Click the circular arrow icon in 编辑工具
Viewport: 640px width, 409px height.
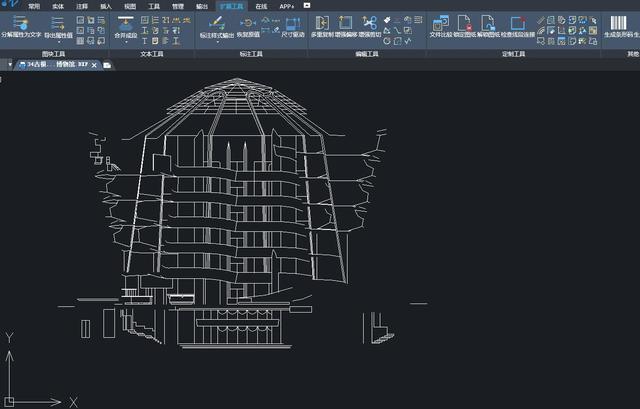tap(387, 41)
